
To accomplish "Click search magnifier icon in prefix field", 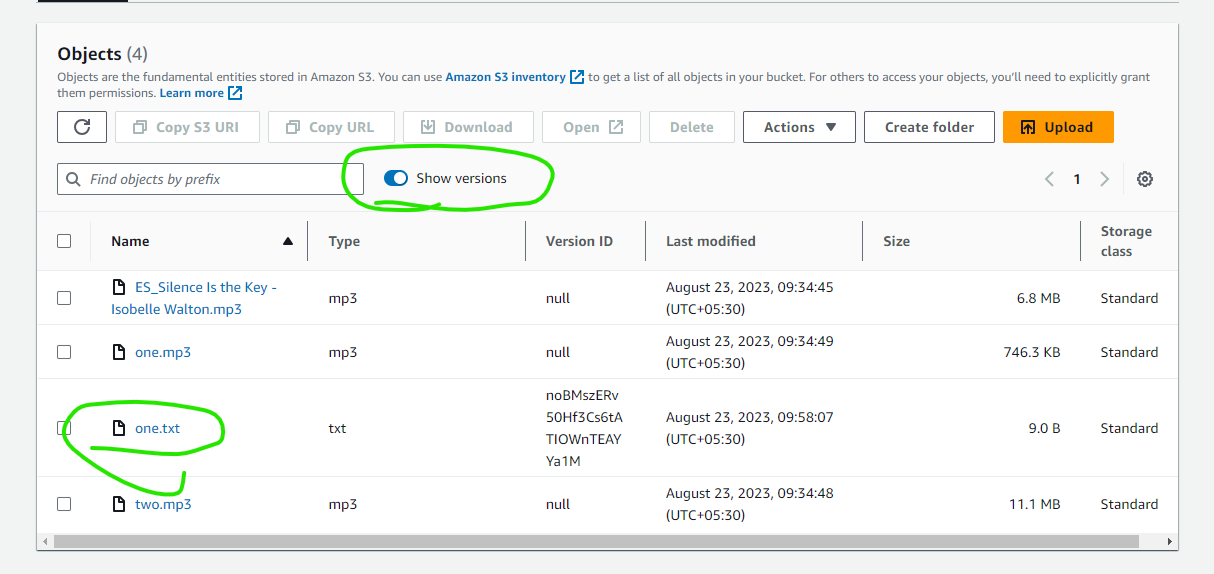I will tap(74, 180).
